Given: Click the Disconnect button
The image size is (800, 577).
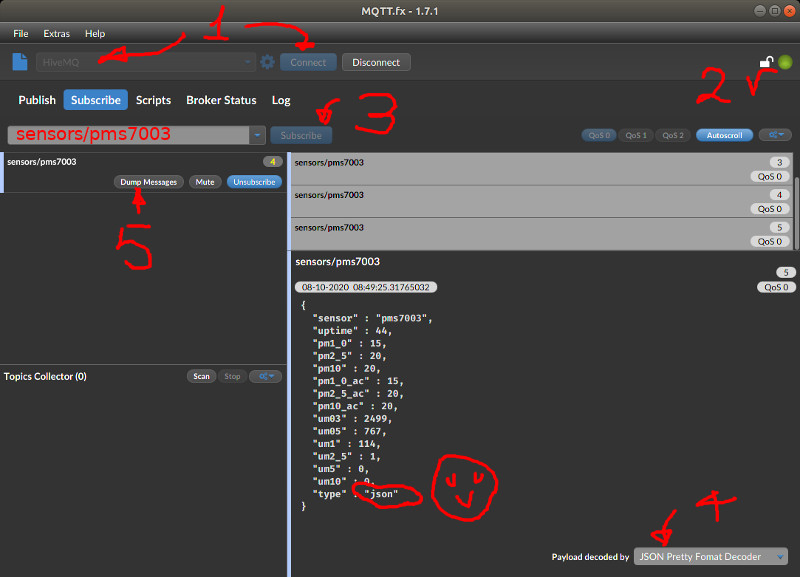Looking at the screenshot, I should pos(376,62).
